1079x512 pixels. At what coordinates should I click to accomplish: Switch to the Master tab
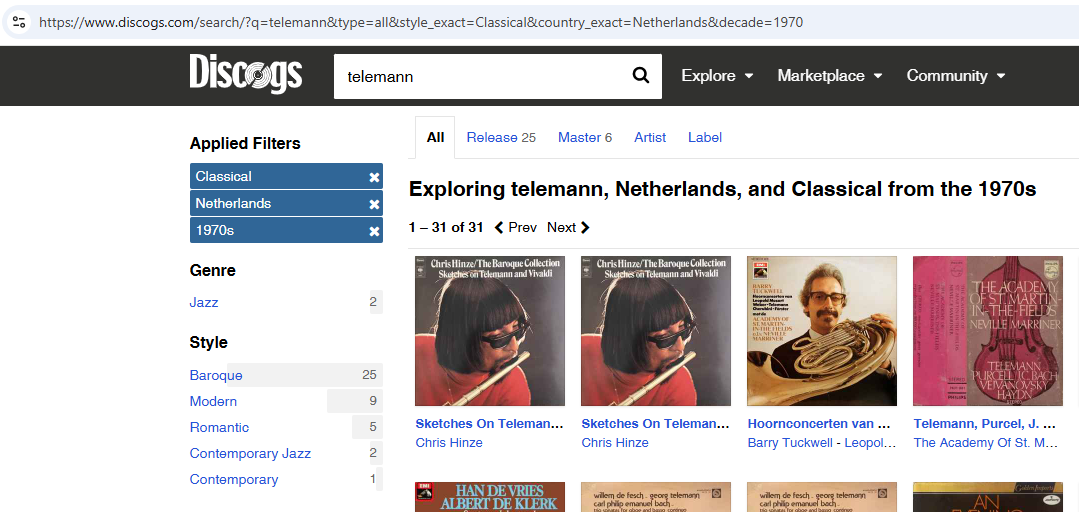click(584, 137)
